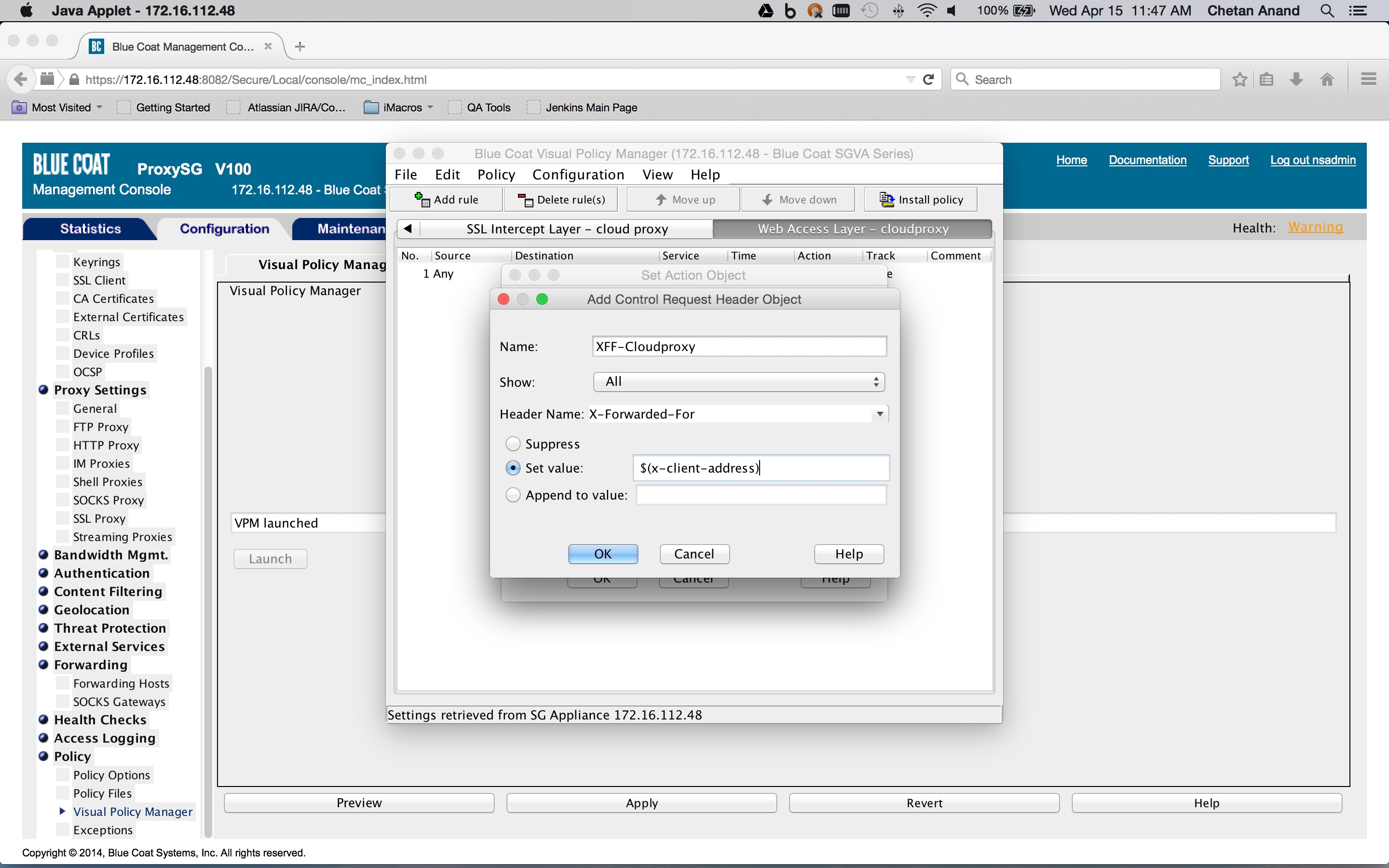The height and width of the screenshot is (868, 1389).
Task: Reload the page with the refresh icon
Action: click(928, 79)
